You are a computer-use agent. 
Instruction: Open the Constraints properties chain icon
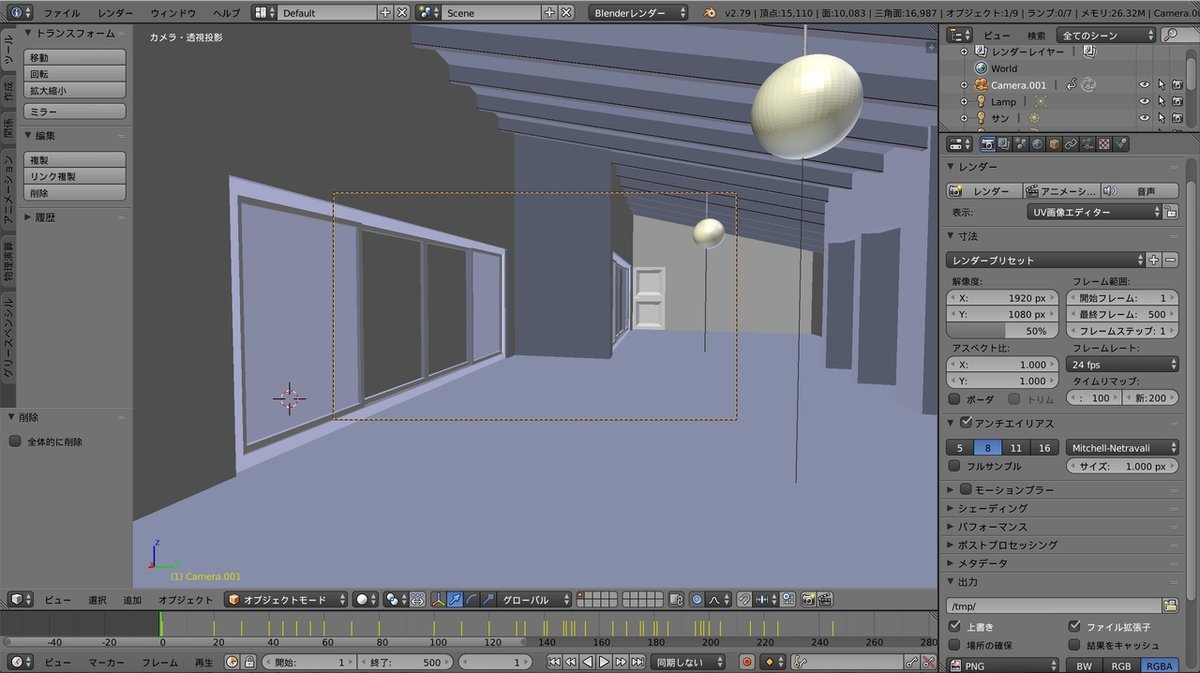pos(1071,144)
